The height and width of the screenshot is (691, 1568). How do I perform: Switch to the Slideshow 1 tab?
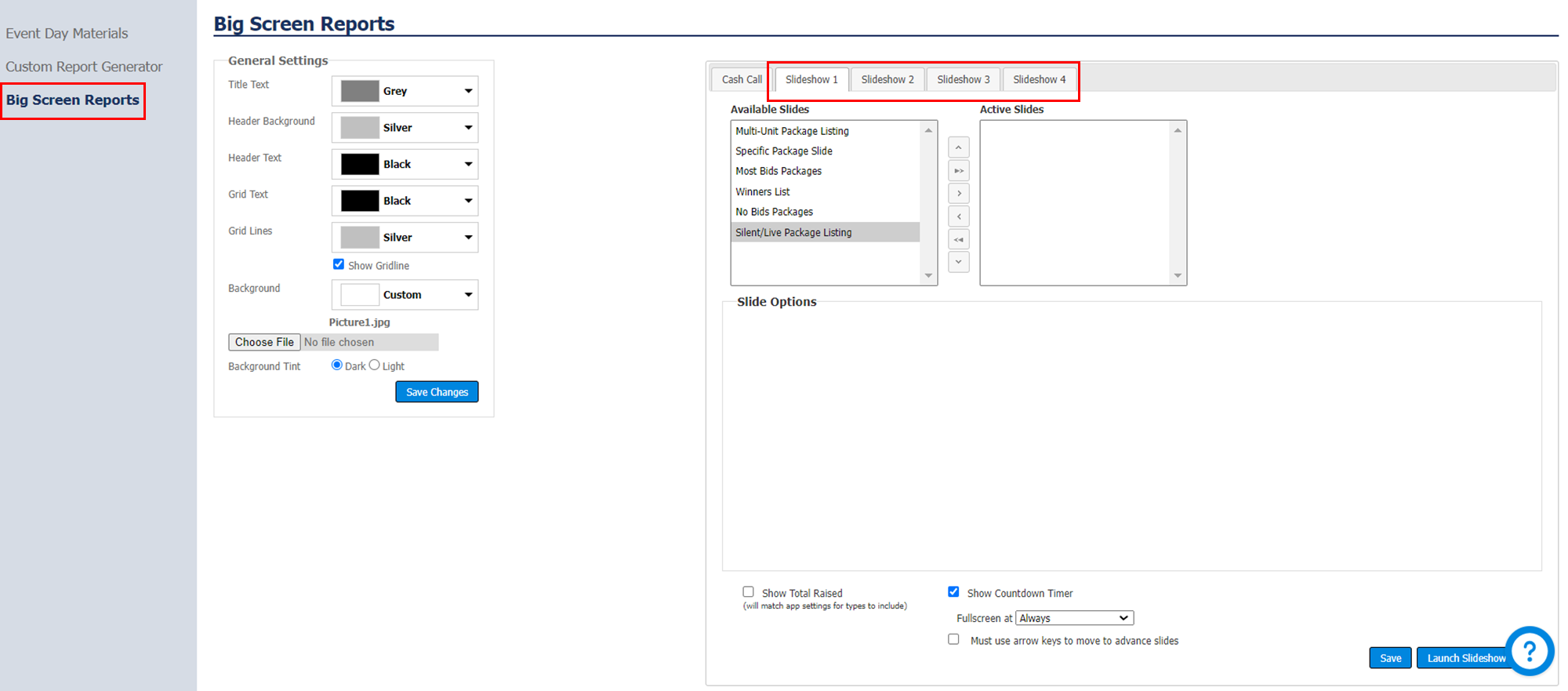point(811,79)
